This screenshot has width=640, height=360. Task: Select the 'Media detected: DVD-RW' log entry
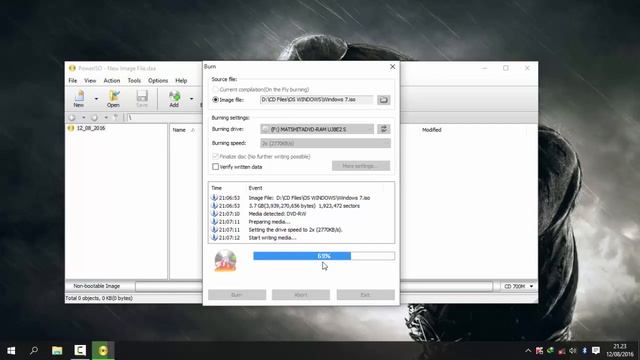click(277, 214)
